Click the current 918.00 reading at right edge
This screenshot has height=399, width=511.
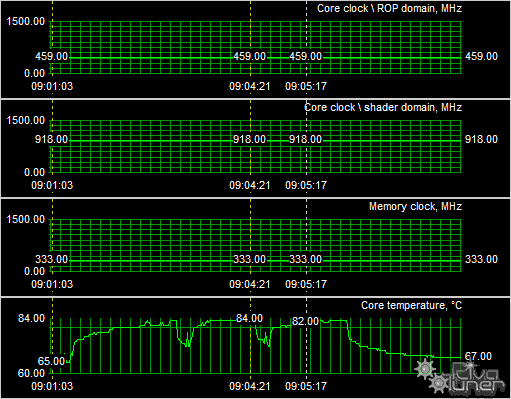(x=481, y=139)
